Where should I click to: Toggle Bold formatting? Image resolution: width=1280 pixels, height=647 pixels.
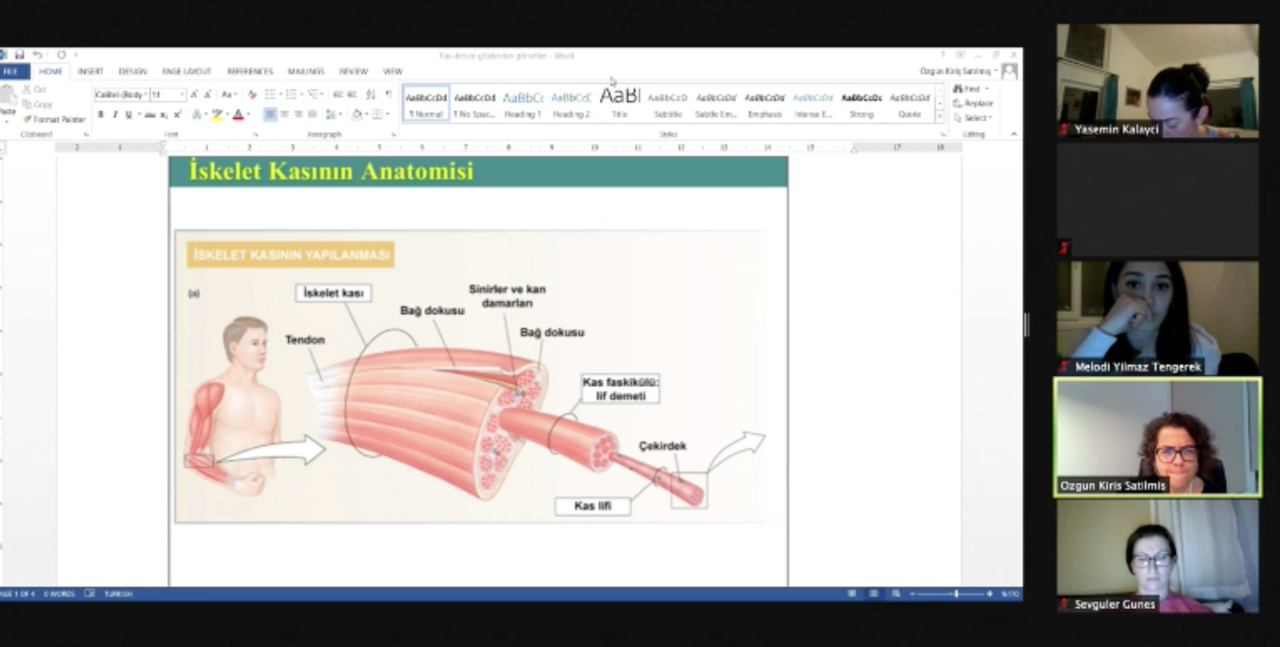pyautogui.click(x=100, y=115)
